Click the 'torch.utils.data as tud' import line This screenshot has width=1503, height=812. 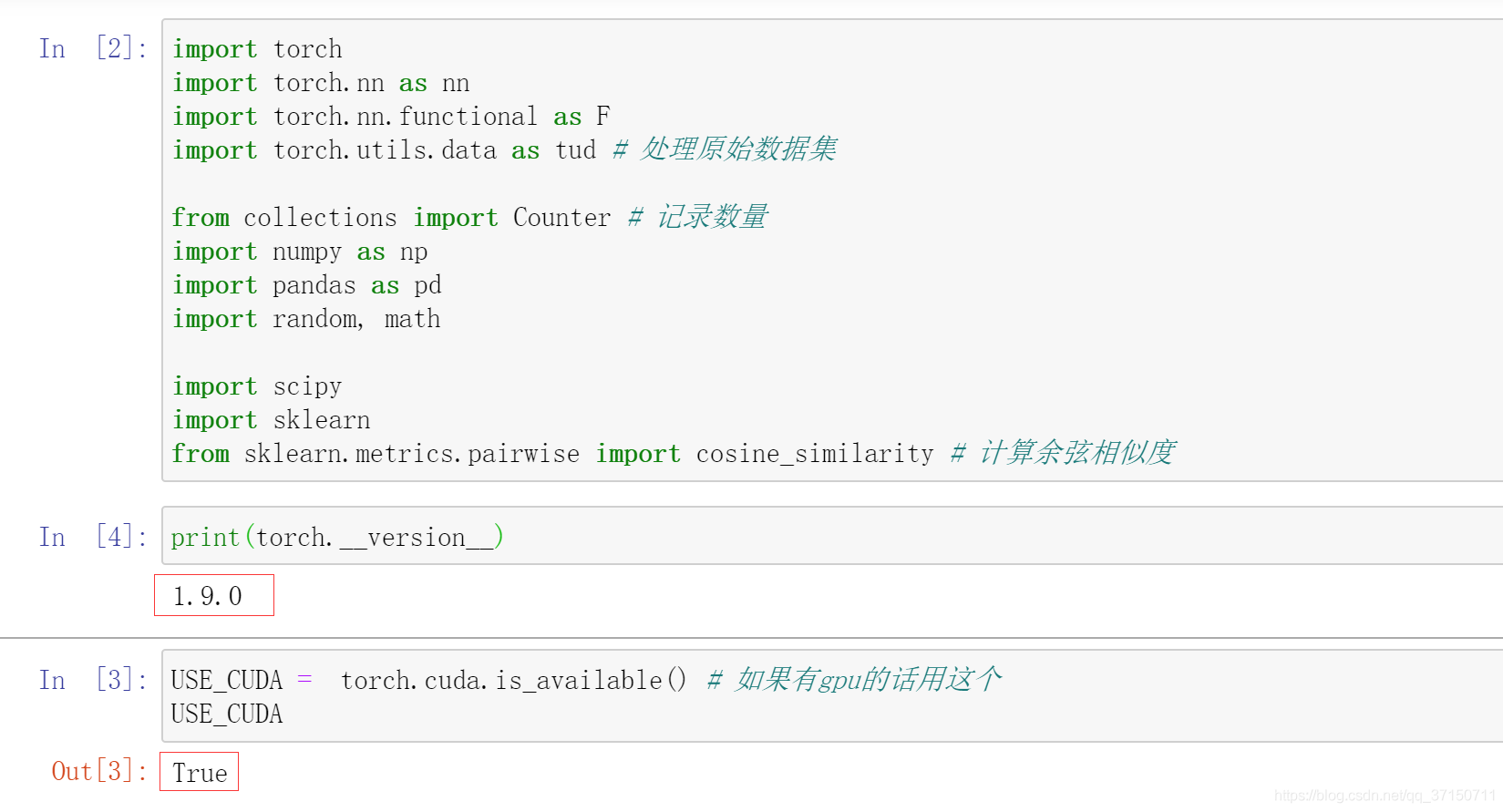point(384,150)
